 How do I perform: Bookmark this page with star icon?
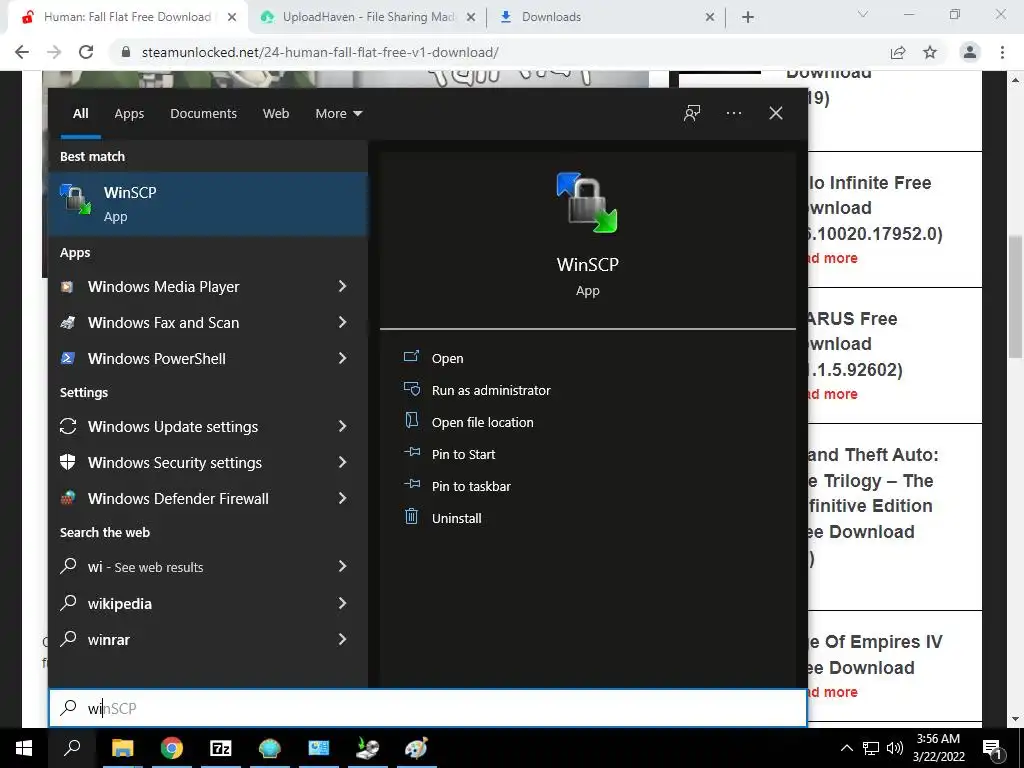click(x=930, y=52)
